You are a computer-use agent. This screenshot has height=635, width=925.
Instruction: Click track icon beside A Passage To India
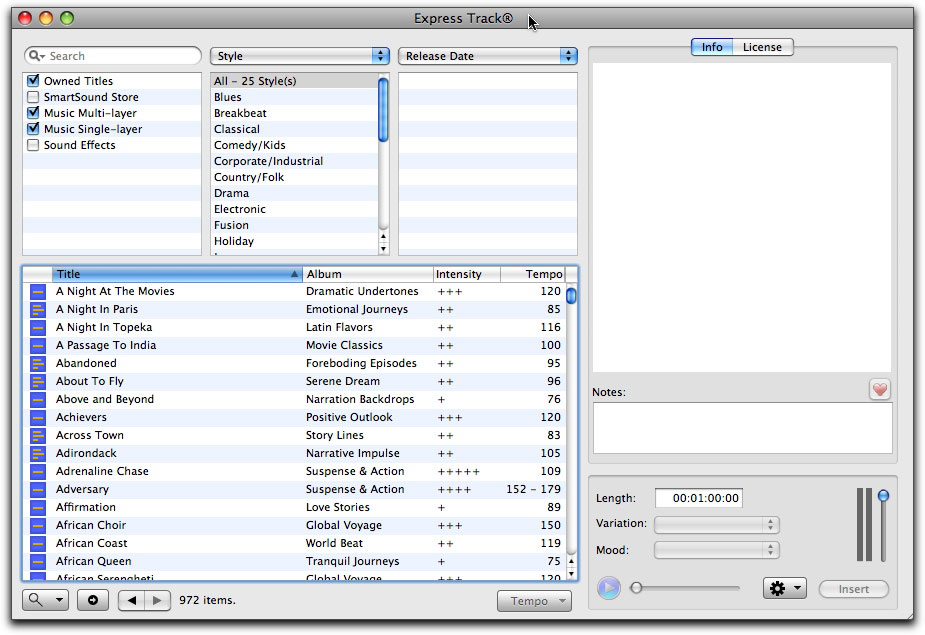click(38, 345)
